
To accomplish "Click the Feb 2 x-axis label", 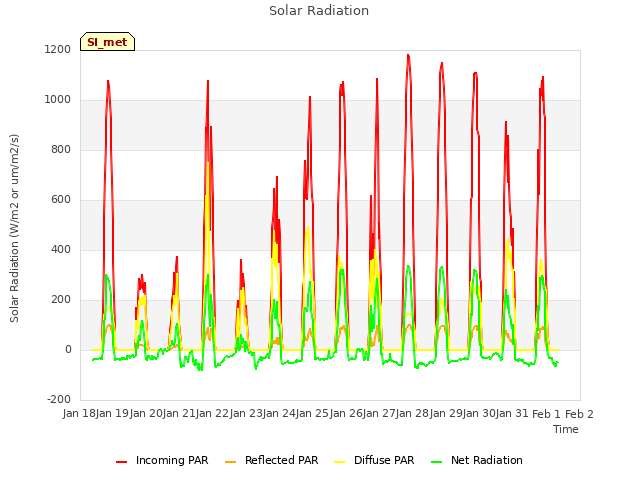I will coord(579,414).
